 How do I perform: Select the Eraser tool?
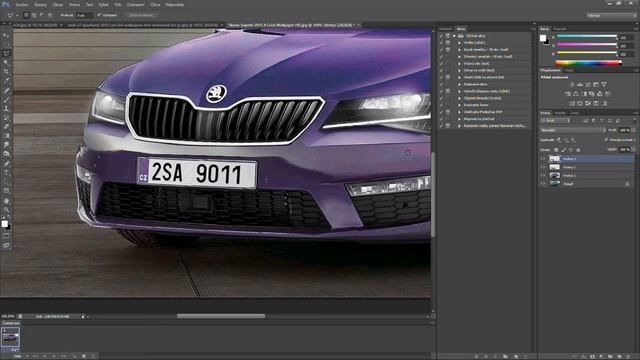[6, 127]
